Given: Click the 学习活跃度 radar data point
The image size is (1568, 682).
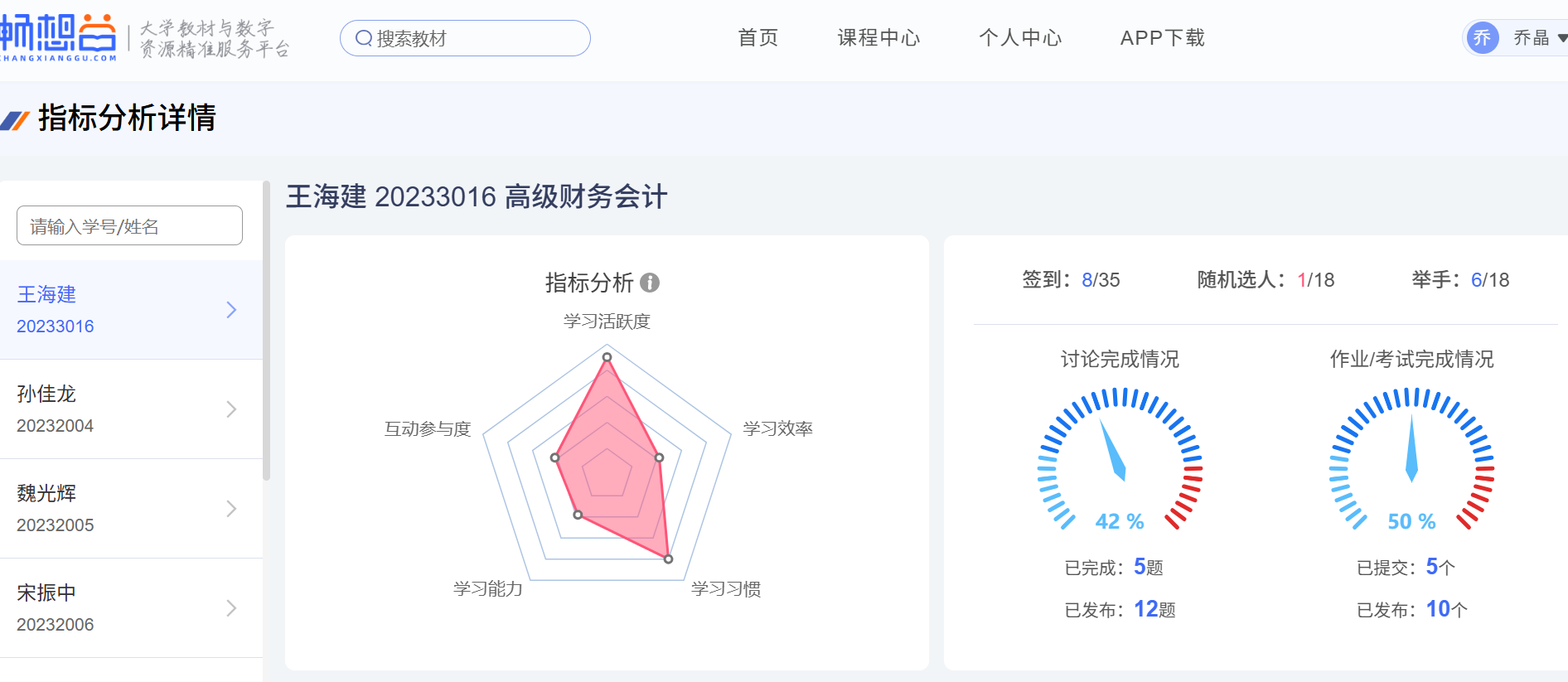Looking at the screenshot, I should (607, 357).
